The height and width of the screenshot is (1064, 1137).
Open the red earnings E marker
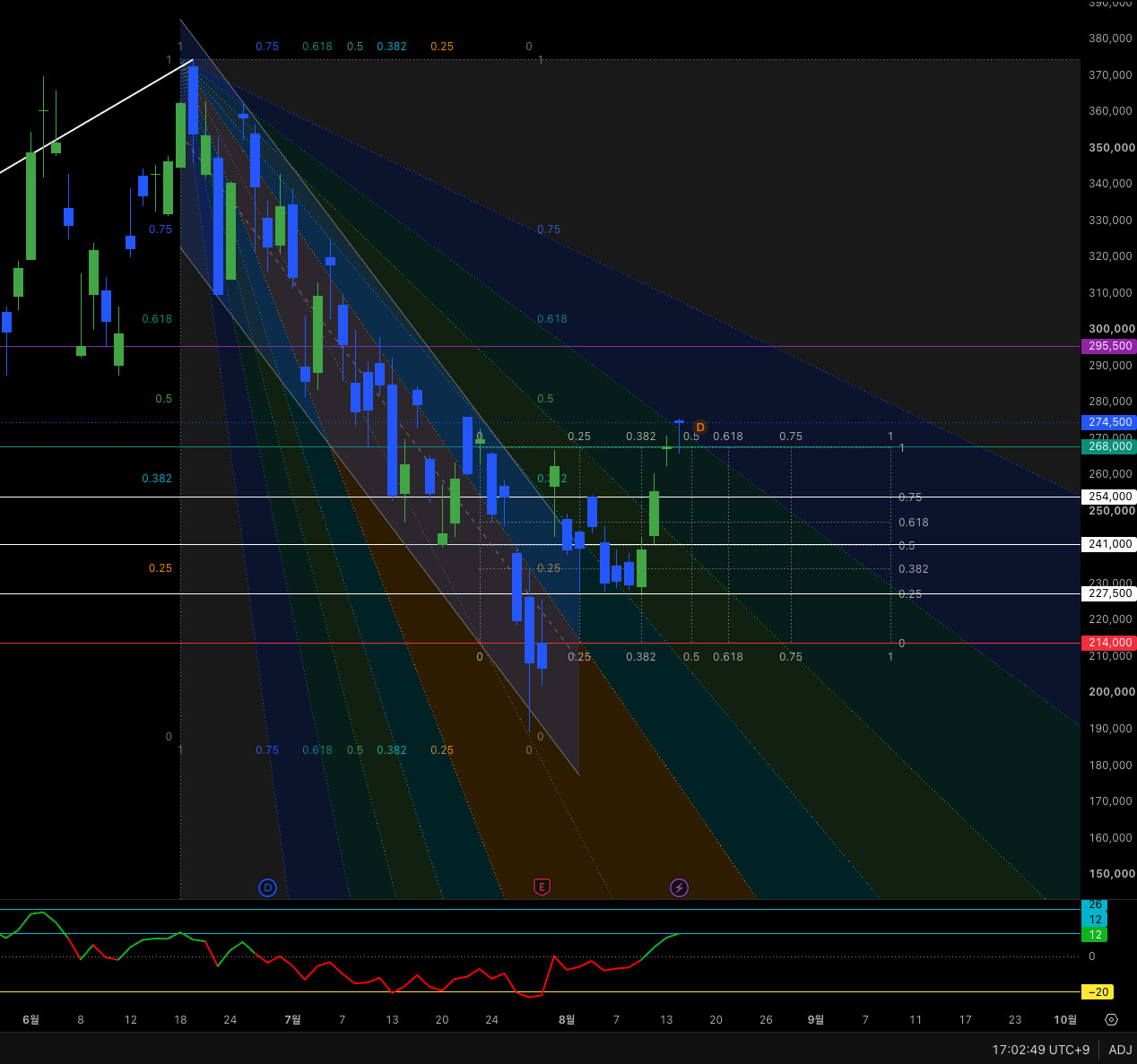542,887
